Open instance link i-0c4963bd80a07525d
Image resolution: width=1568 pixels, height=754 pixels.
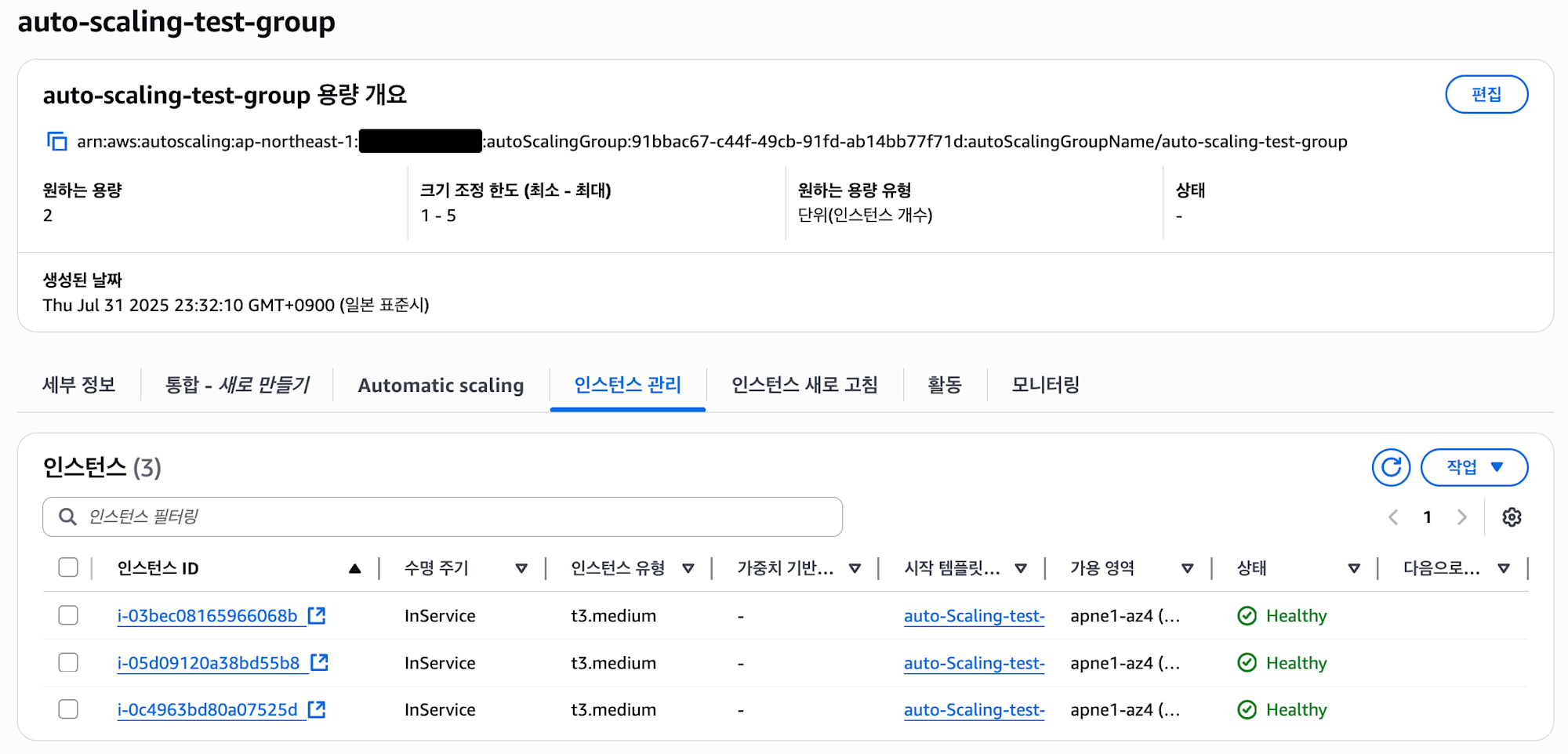coord(207,710)
